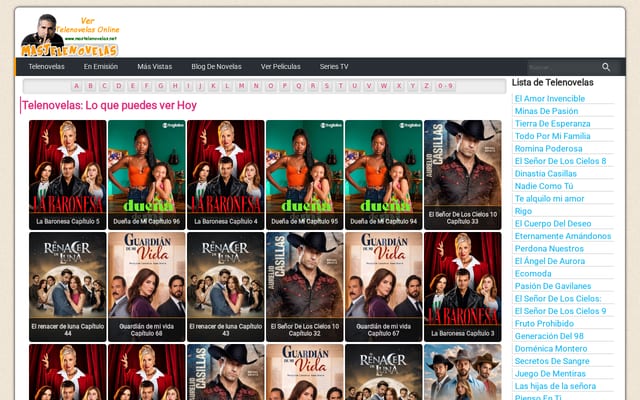Open Nadie Como Tú link
Viewport: 640px width, 400px height.
(544, 186)
